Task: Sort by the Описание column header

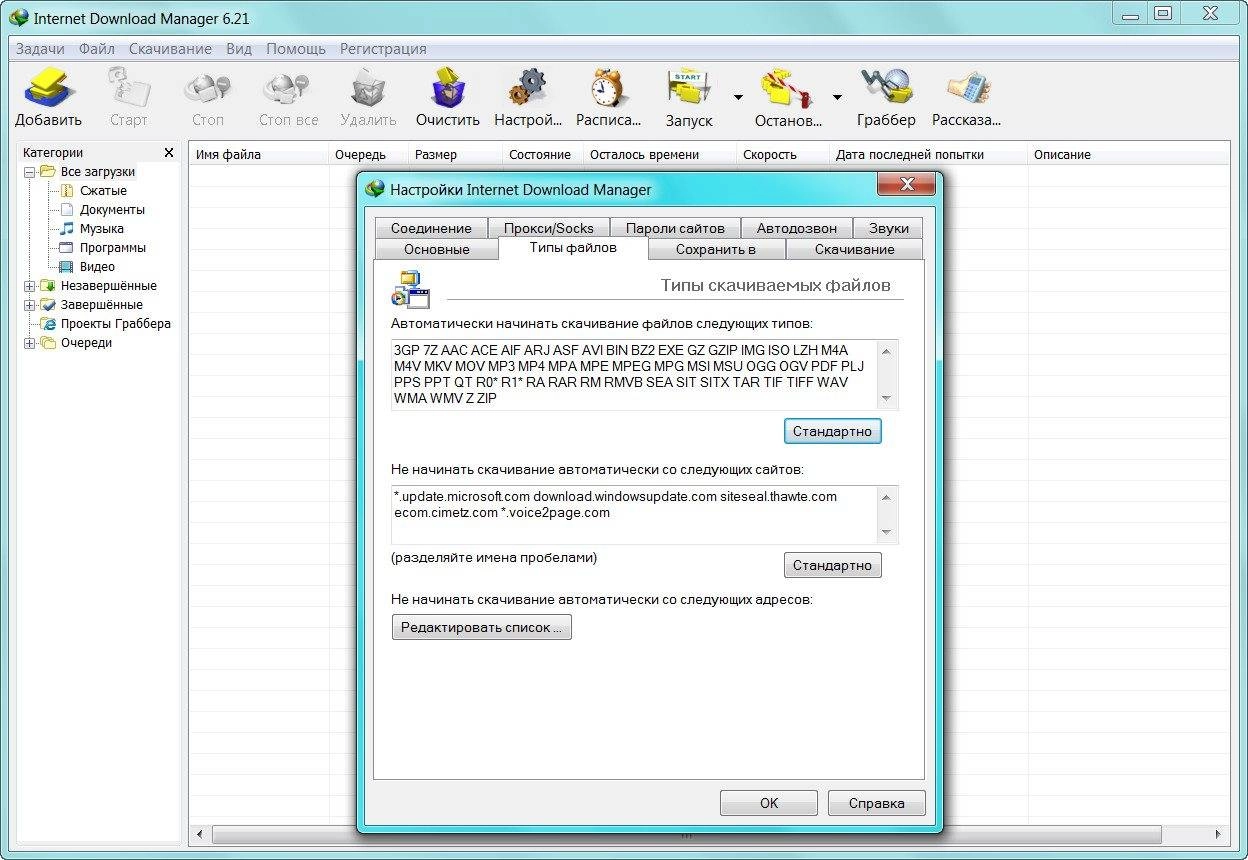Action: [1128, 154]
